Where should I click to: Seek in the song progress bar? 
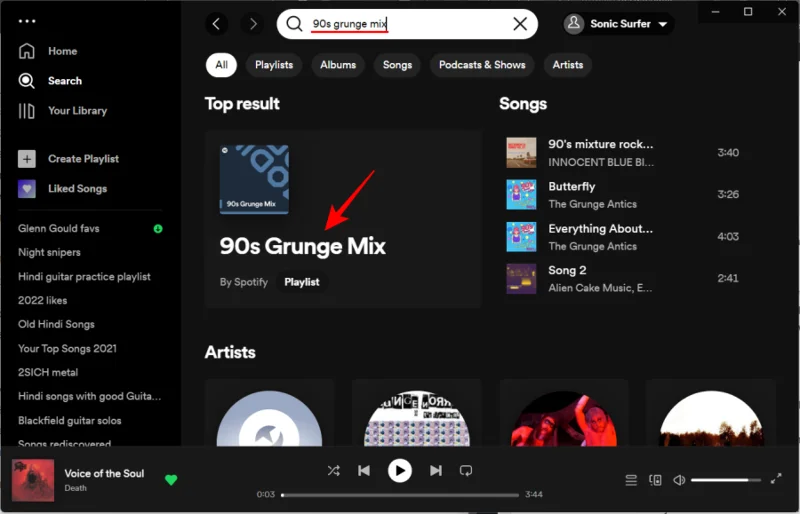[x=400, y=495]
